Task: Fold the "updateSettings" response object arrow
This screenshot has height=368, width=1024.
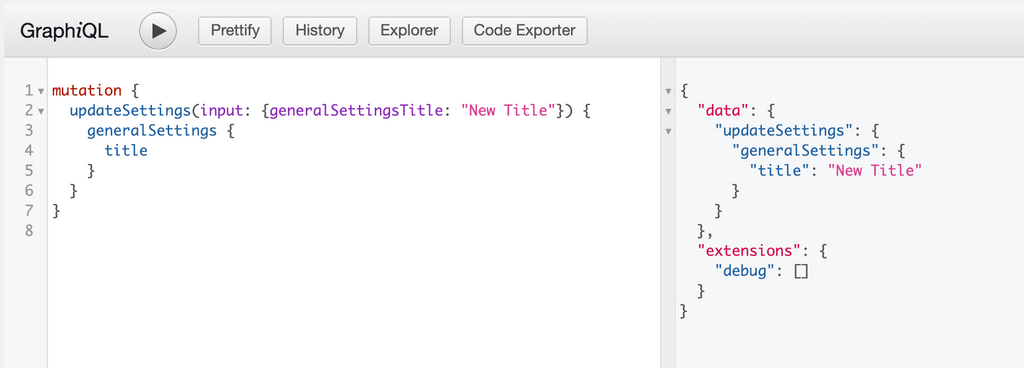Action: [668, 131]
